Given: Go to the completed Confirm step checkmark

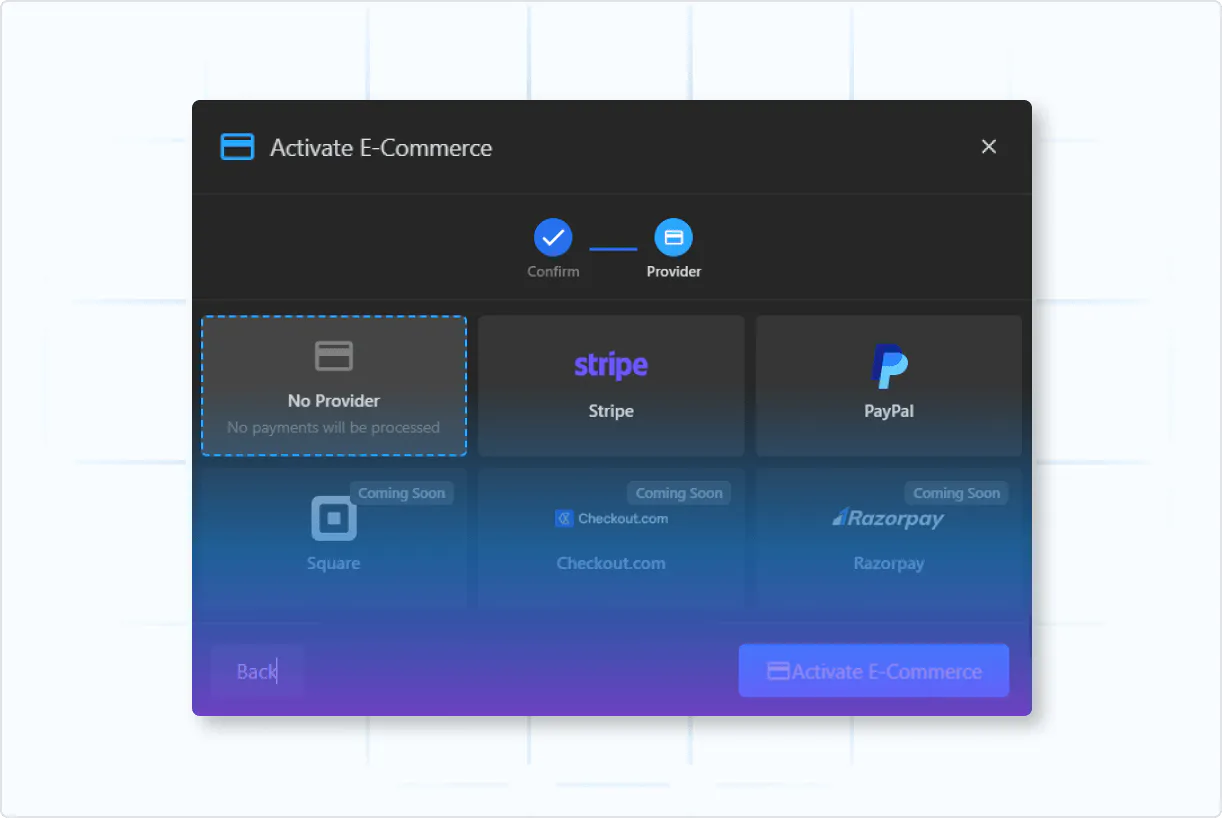Looking at the screenshot, I should click(x=553, y=238).
